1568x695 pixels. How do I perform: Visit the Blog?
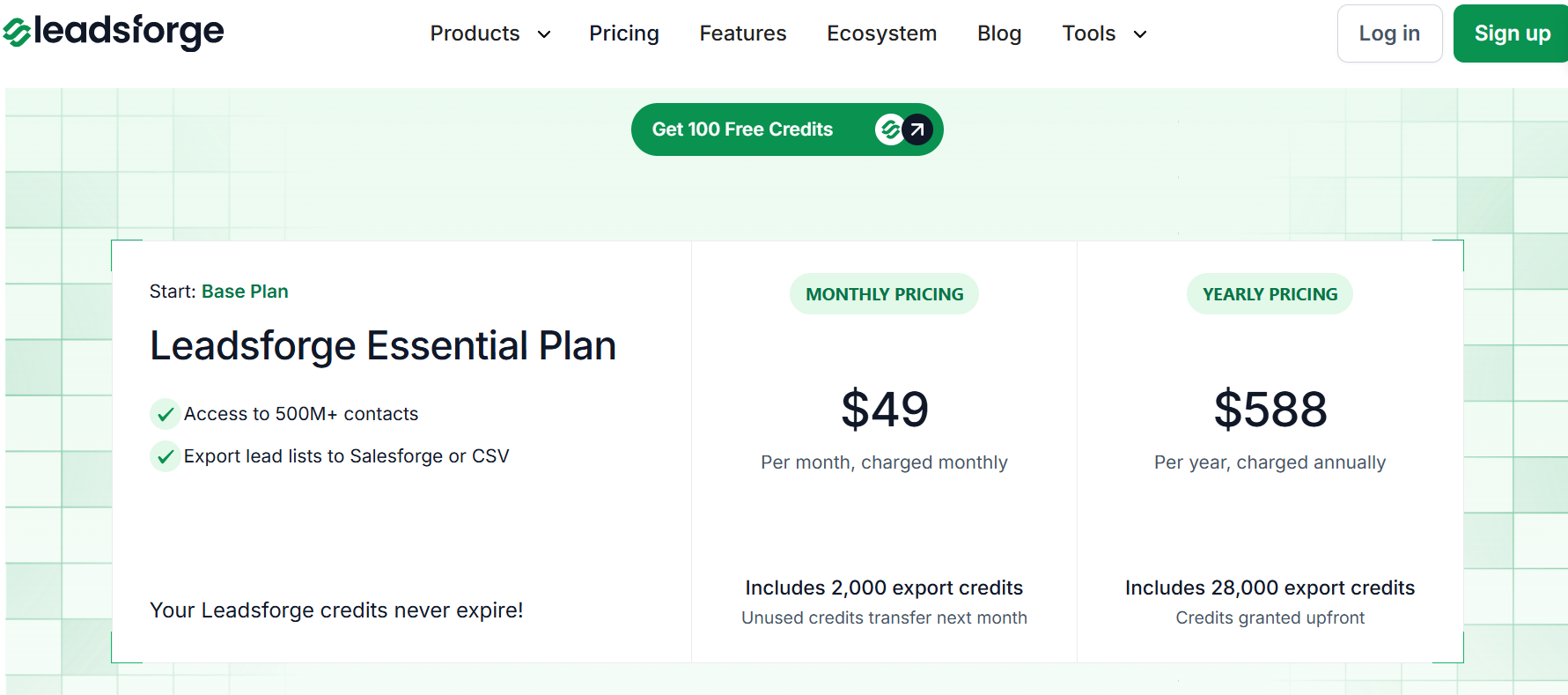pos(999,33)
